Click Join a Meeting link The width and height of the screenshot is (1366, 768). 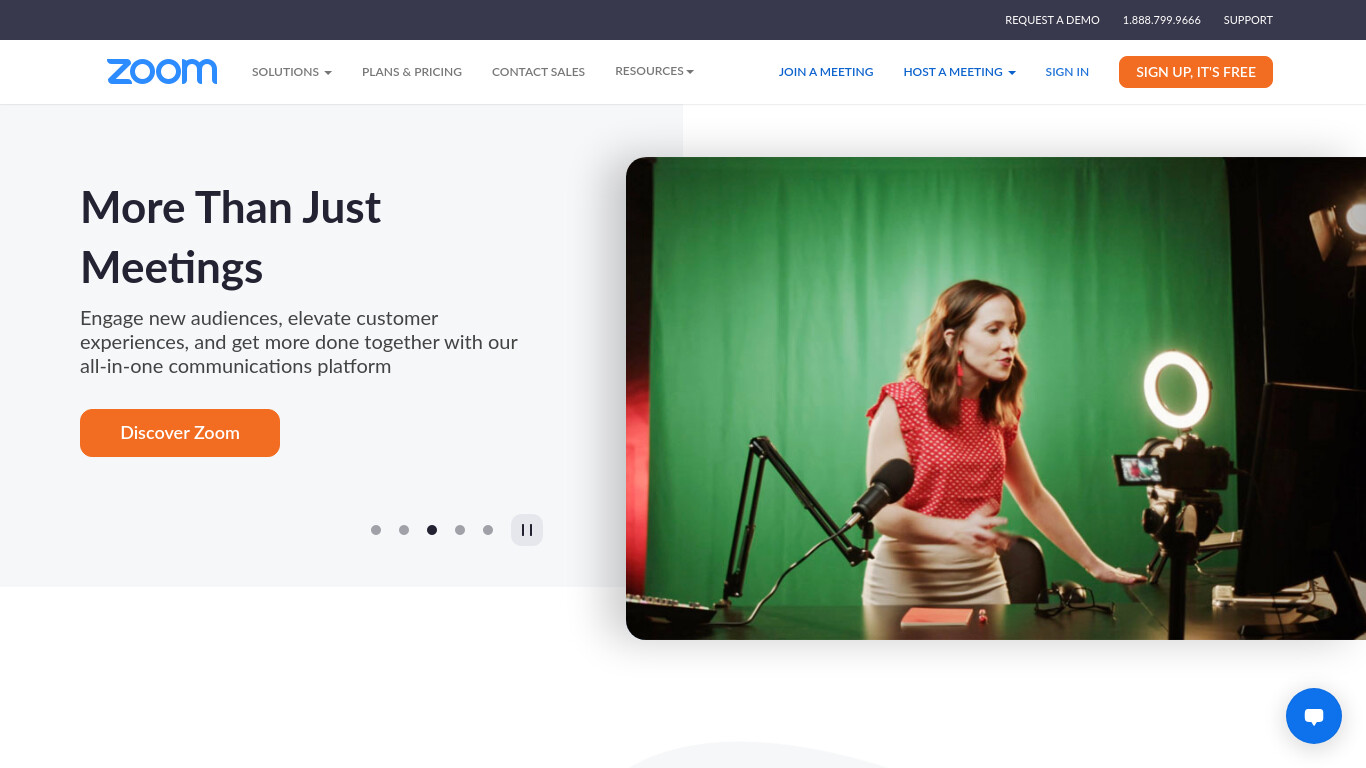[826, 72]
